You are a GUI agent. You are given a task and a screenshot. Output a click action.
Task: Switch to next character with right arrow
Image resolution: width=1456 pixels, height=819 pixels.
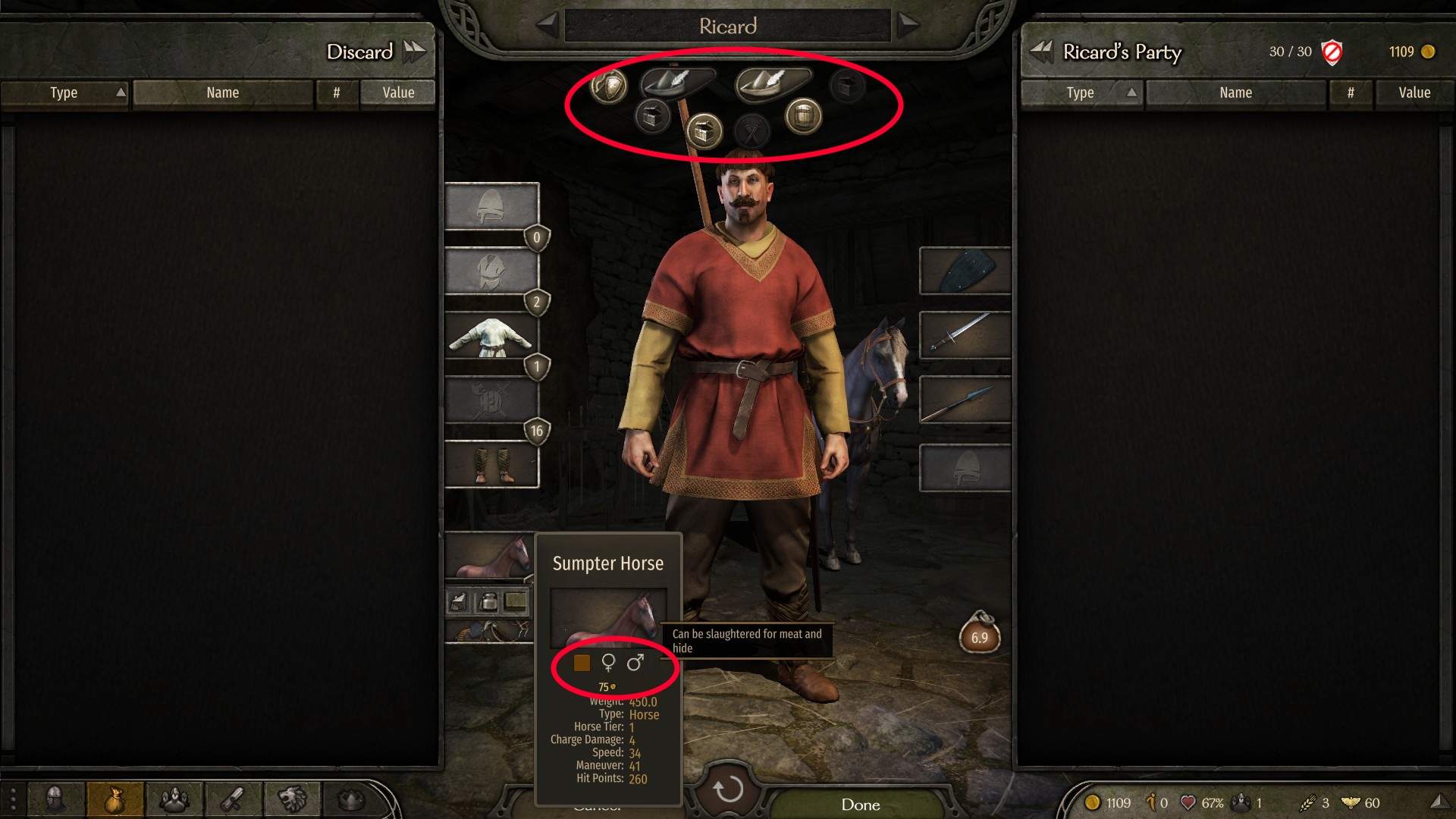click(908, 25)
